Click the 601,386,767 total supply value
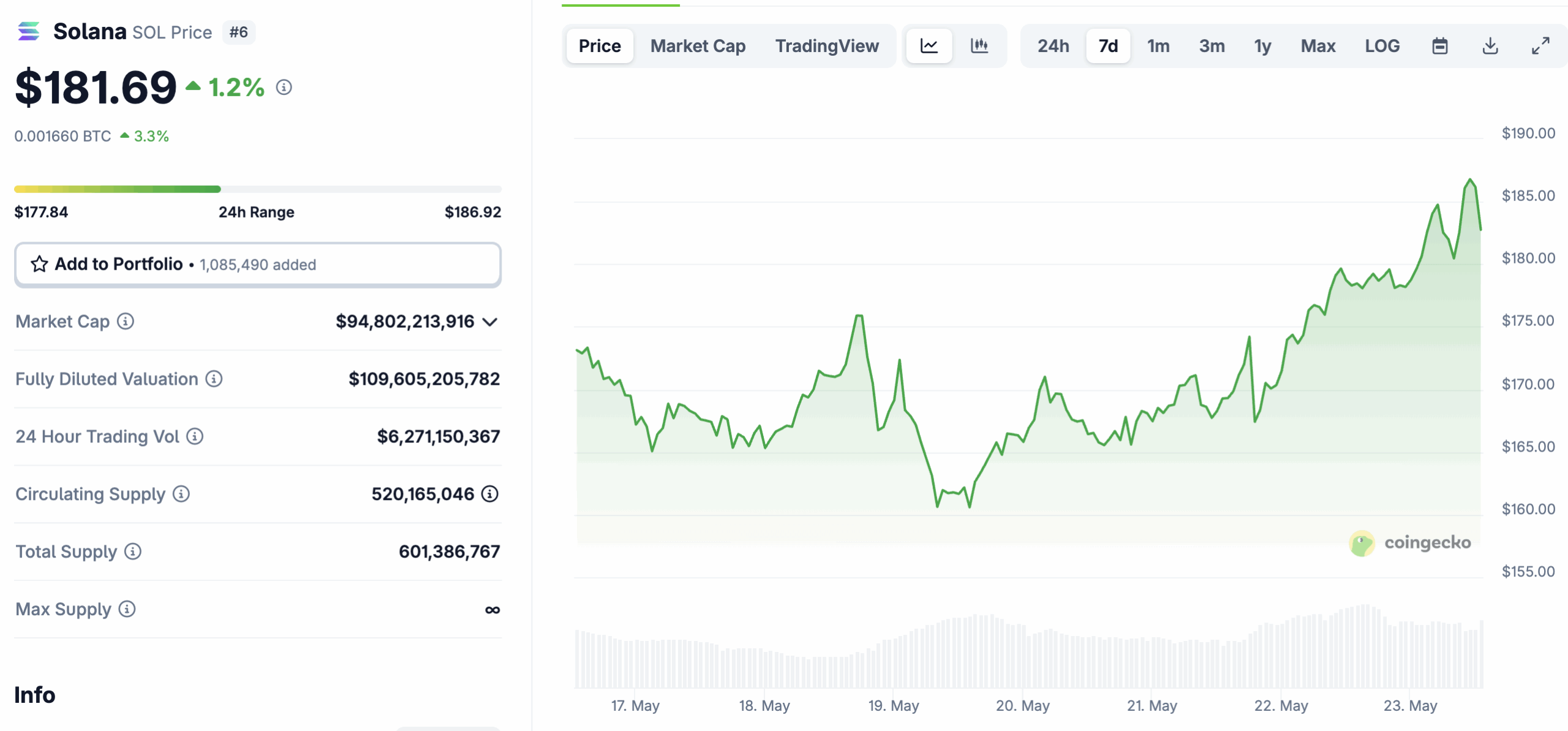Image resolution: width=1568 pixels, height=731 pixels. pyautogui.click(x=450, y=551)
